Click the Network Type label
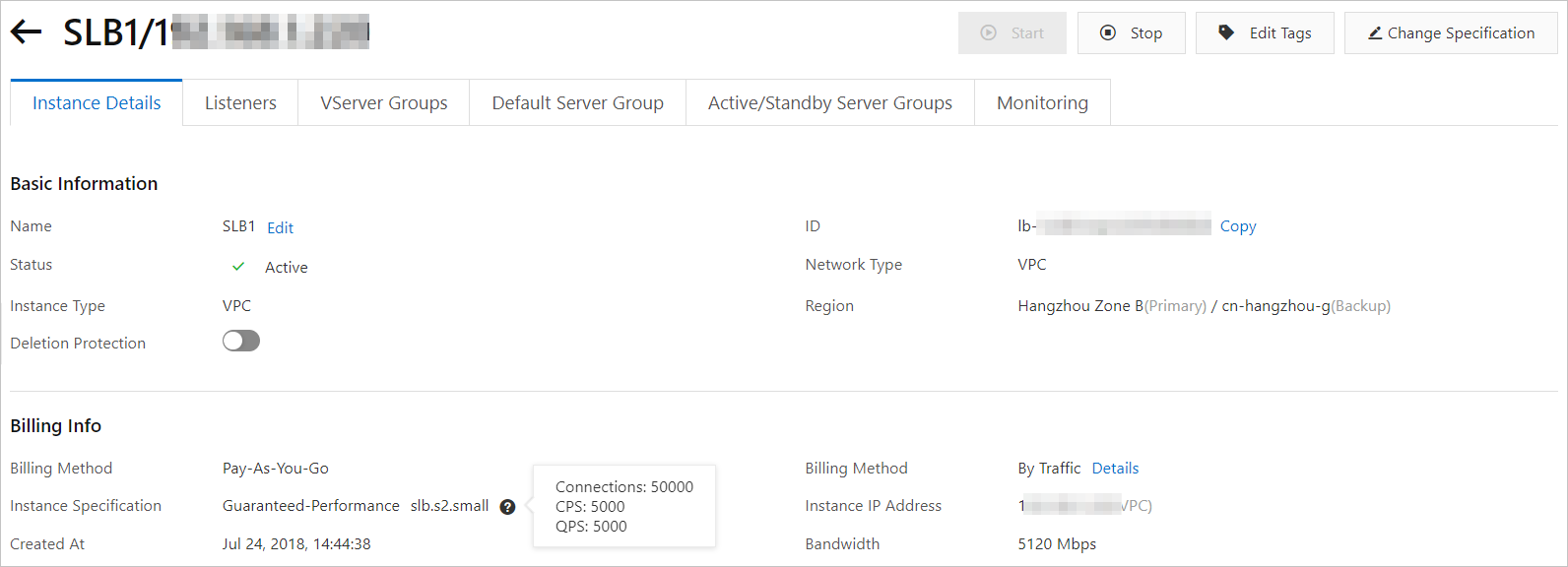Viewport: 1568px width, 567px height. click(854, 265)
